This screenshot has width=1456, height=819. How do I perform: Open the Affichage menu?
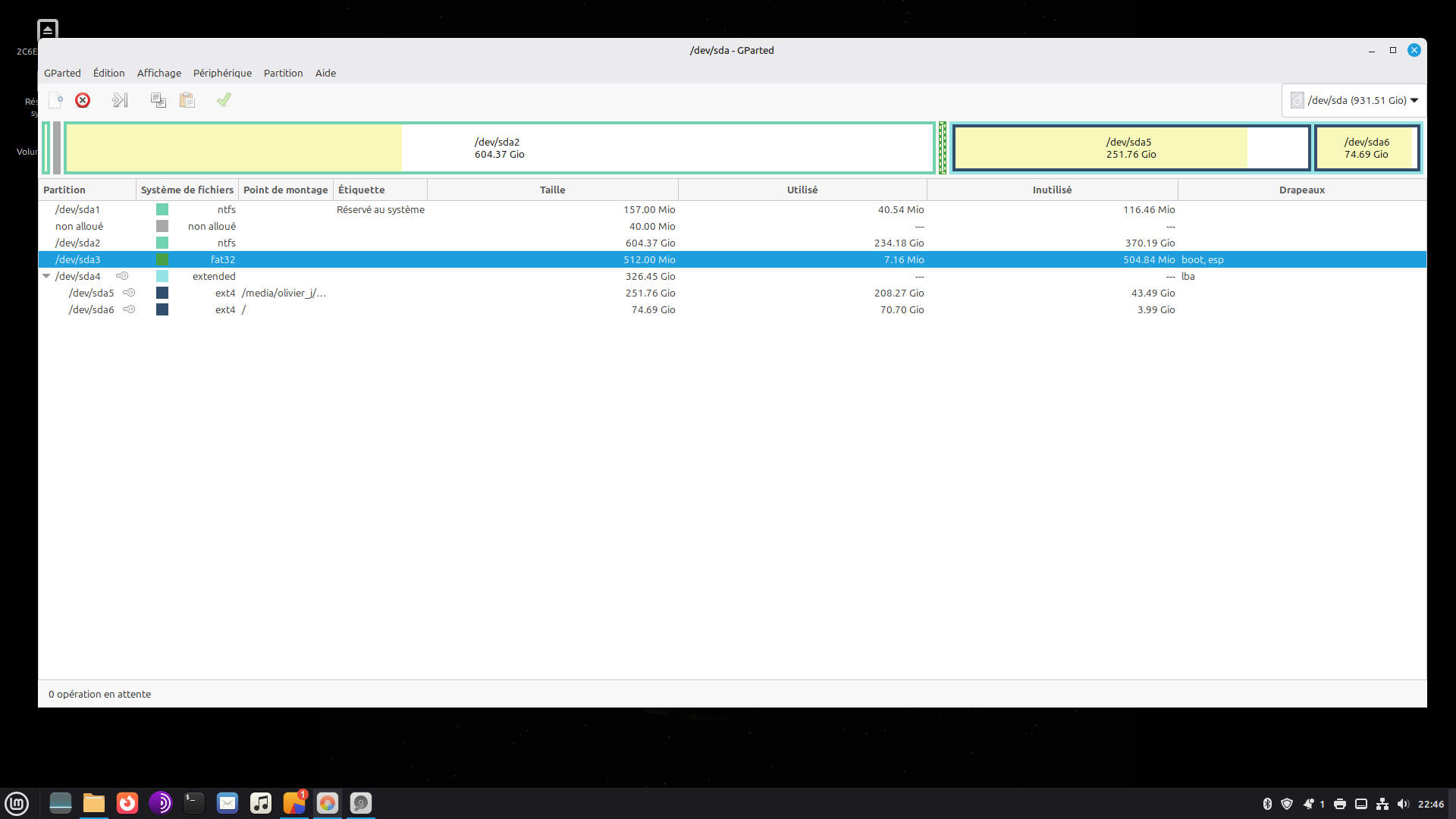coord(158,73)
